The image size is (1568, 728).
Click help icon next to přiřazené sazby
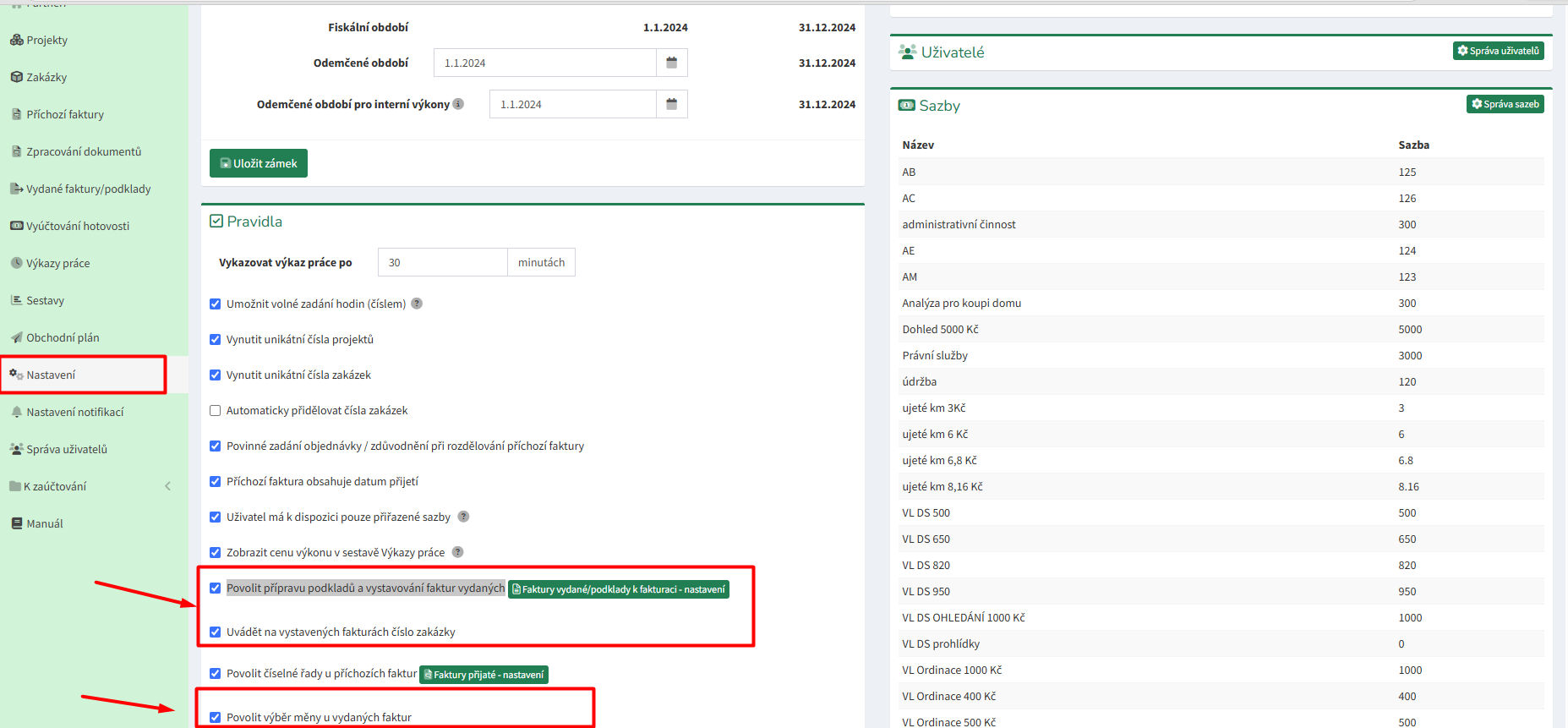tap(463, 517)
